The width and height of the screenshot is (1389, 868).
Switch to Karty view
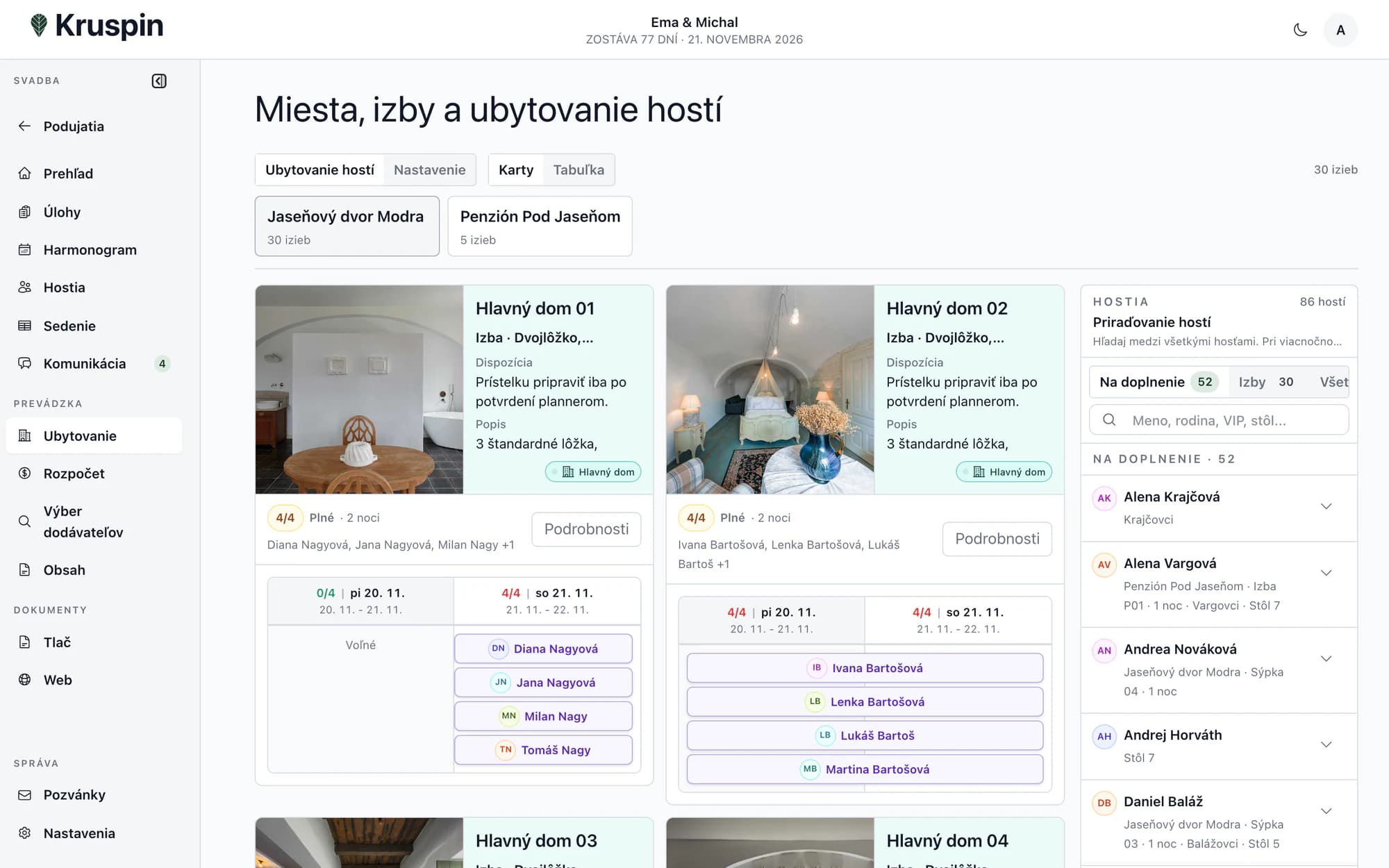pos(516,170)
